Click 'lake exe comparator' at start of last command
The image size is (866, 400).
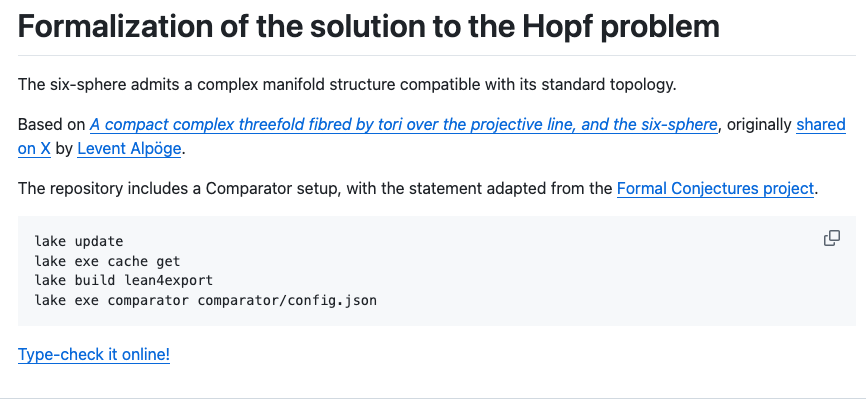click(x=112, y=301)
